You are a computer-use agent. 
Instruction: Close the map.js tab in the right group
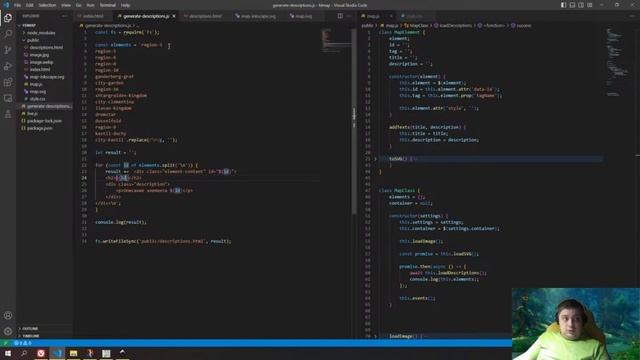coord(391,16)
